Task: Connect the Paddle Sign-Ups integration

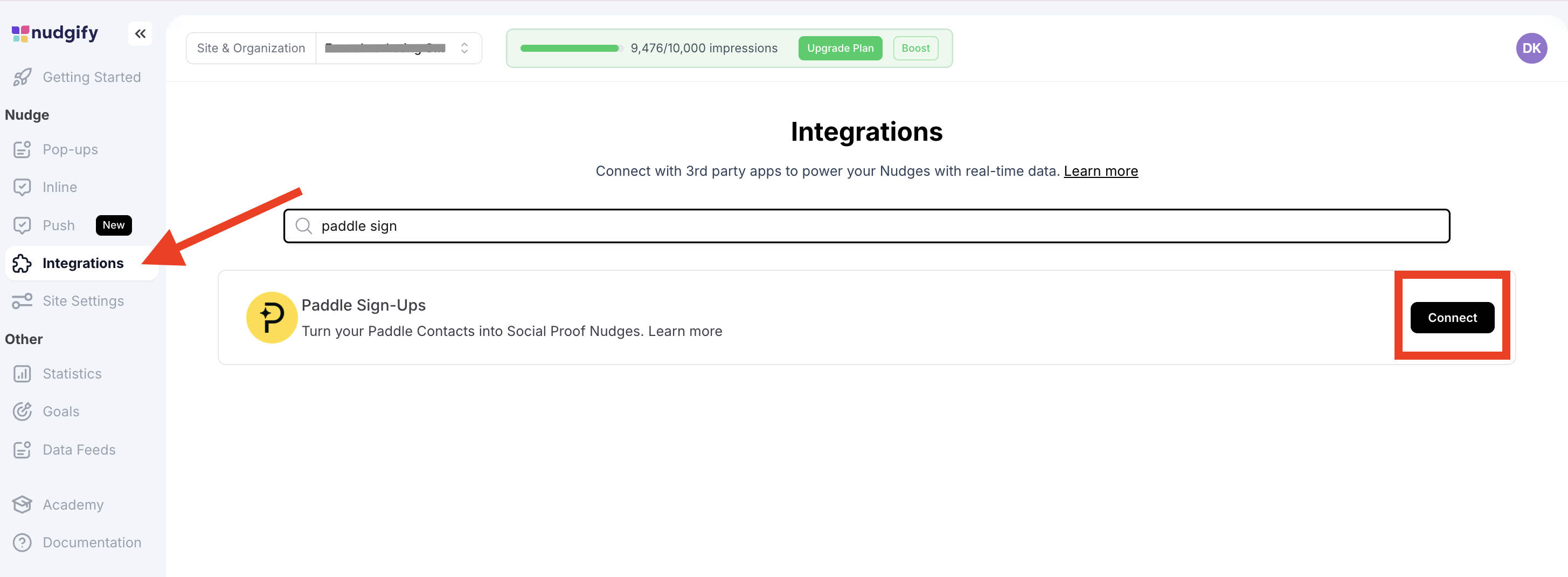Action: (1452, 318)
